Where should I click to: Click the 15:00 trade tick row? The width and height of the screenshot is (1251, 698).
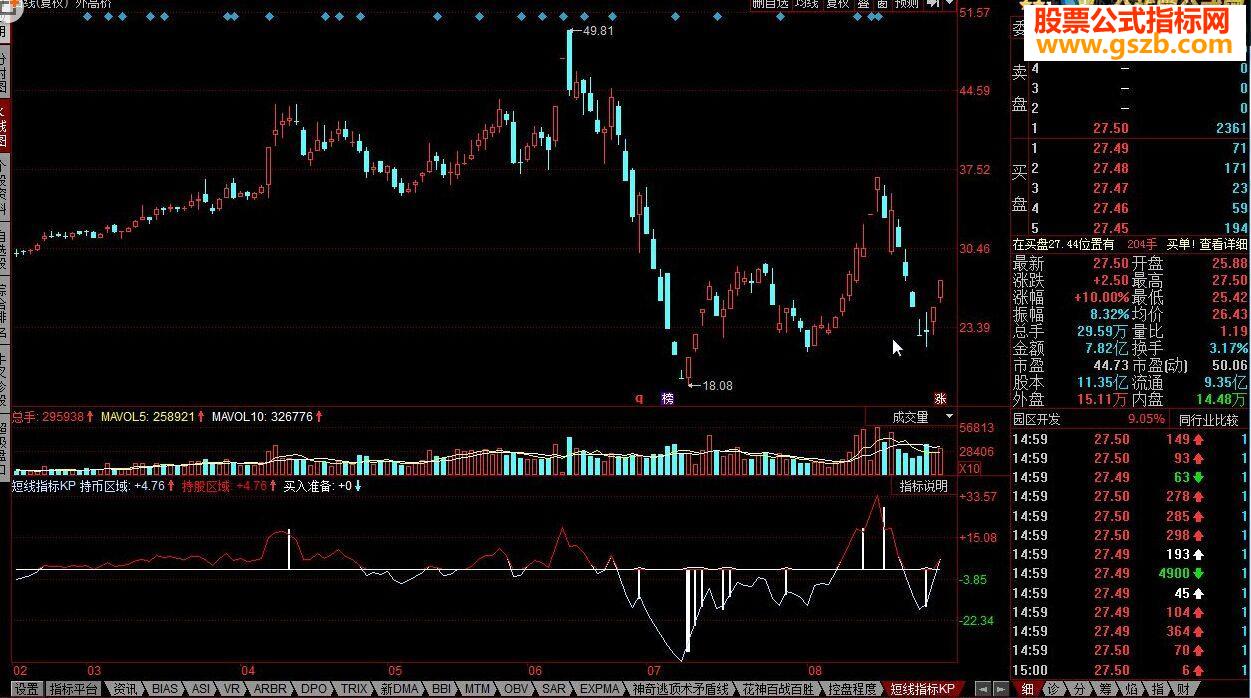tap(1130, 670)
